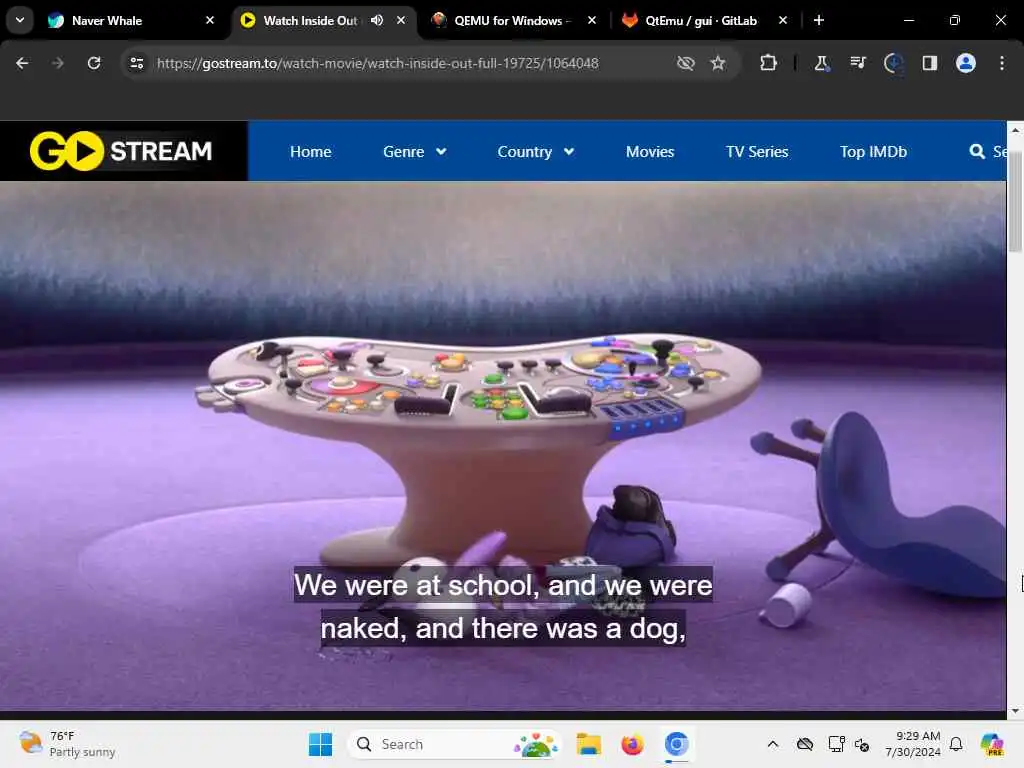Screen dimensions: 1024x768
Task: Open a new browser tab
Action: 819,20
